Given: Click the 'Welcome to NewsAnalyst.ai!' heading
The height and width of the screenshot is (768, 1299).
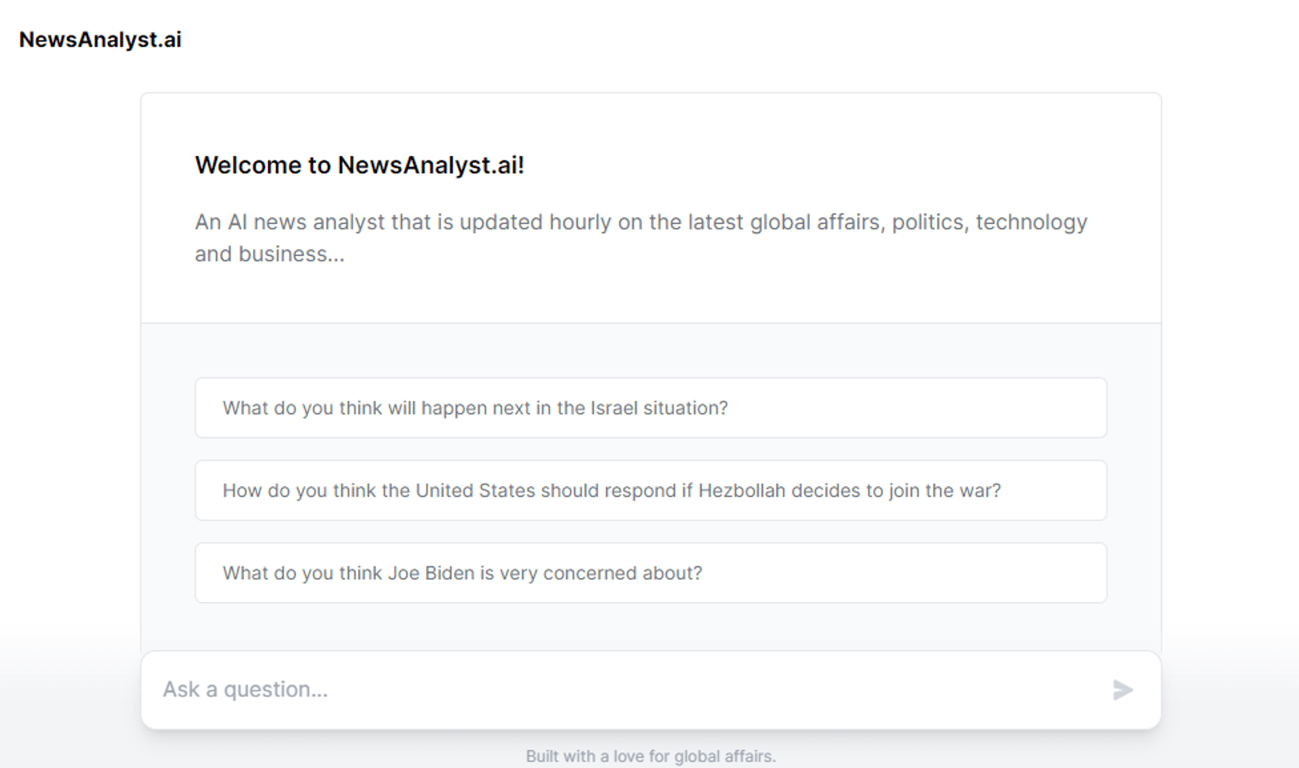Looking at the screenshot, I should 360,165.
